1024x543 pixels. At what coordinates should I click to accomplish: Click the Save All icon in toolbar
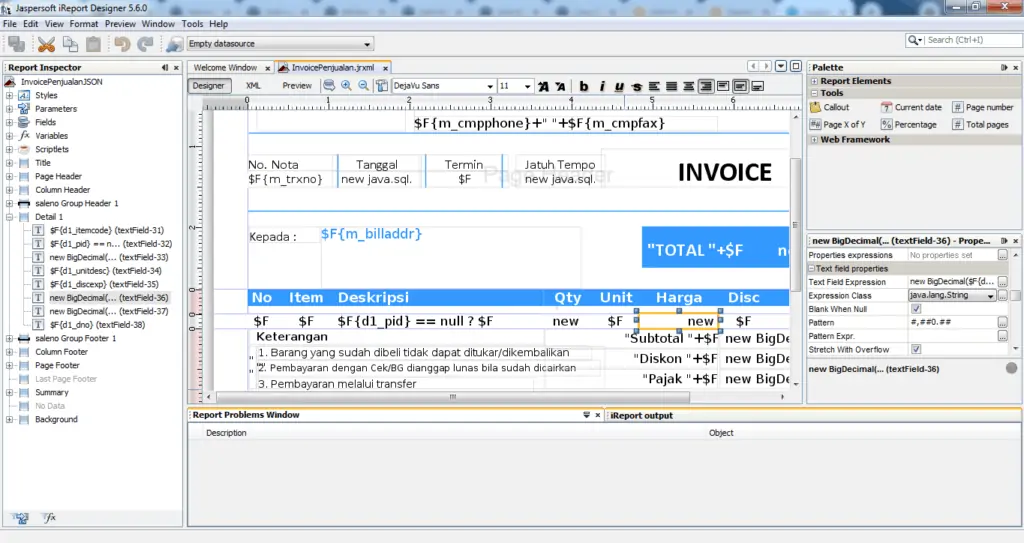(16, 44)
